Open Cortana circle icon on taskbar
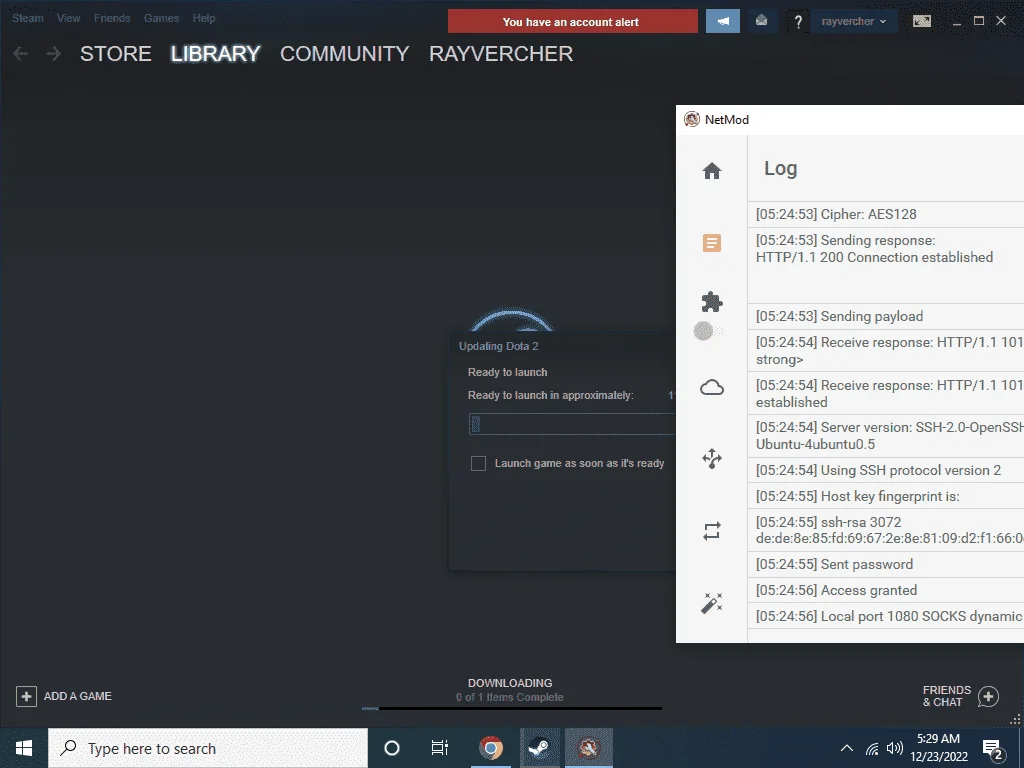 point(392,748)
